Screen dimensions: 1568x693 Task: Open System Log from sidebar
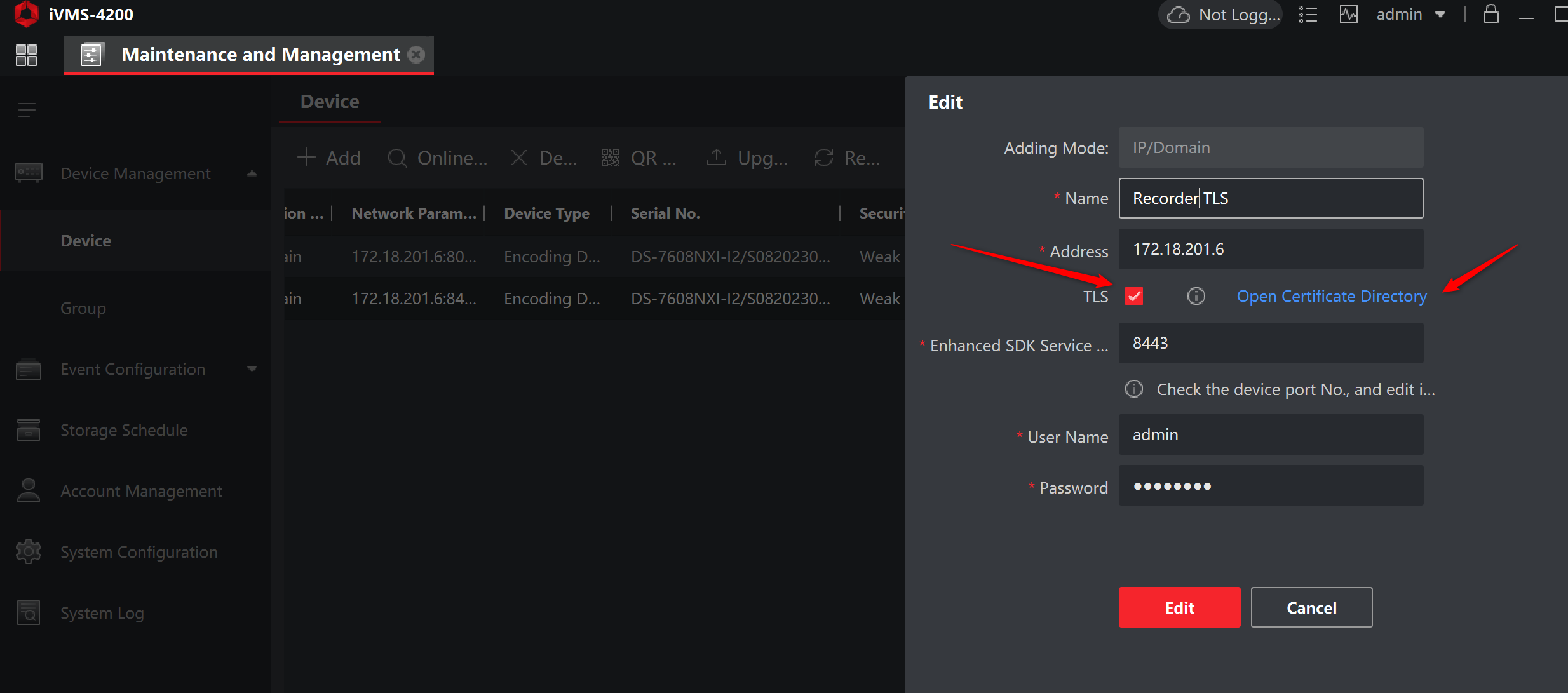[x=102, y=613]
